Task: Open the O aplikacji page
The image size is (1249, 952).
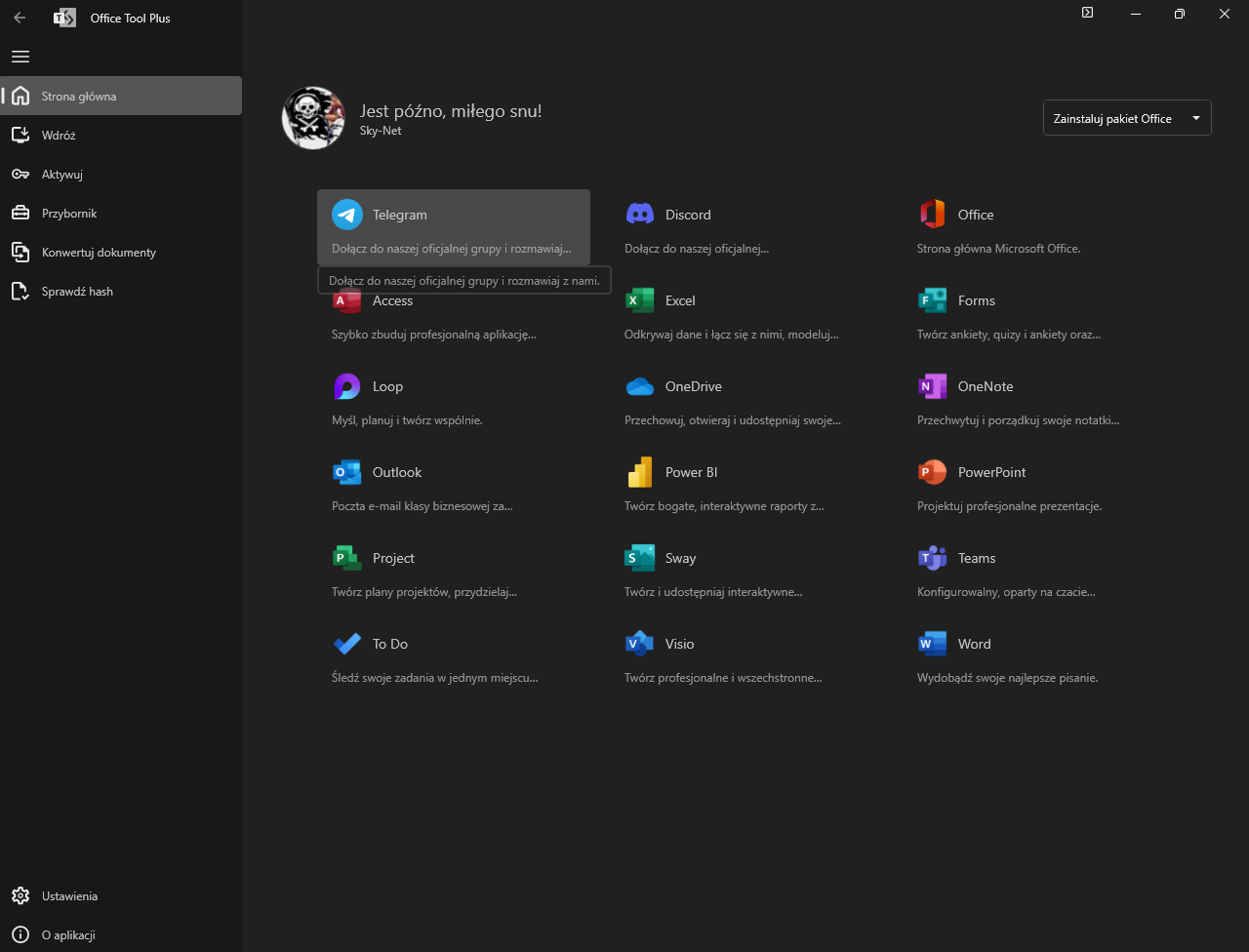Action: 121,934
